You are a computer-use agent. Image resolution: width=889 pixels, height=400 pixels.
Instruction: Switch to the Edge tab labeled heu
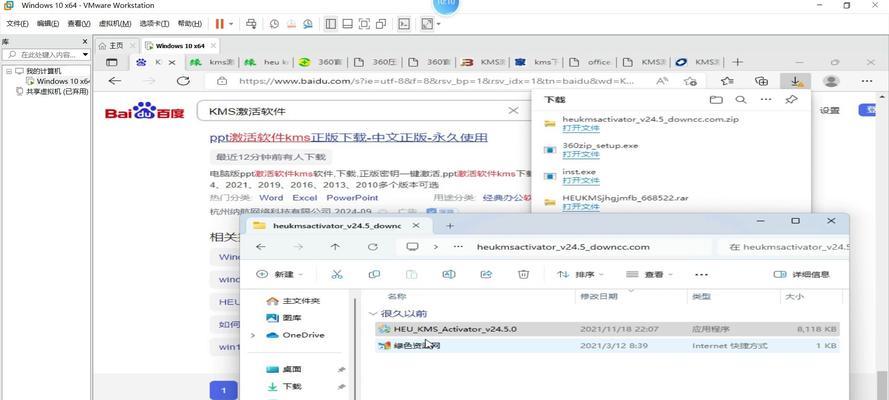266,62
